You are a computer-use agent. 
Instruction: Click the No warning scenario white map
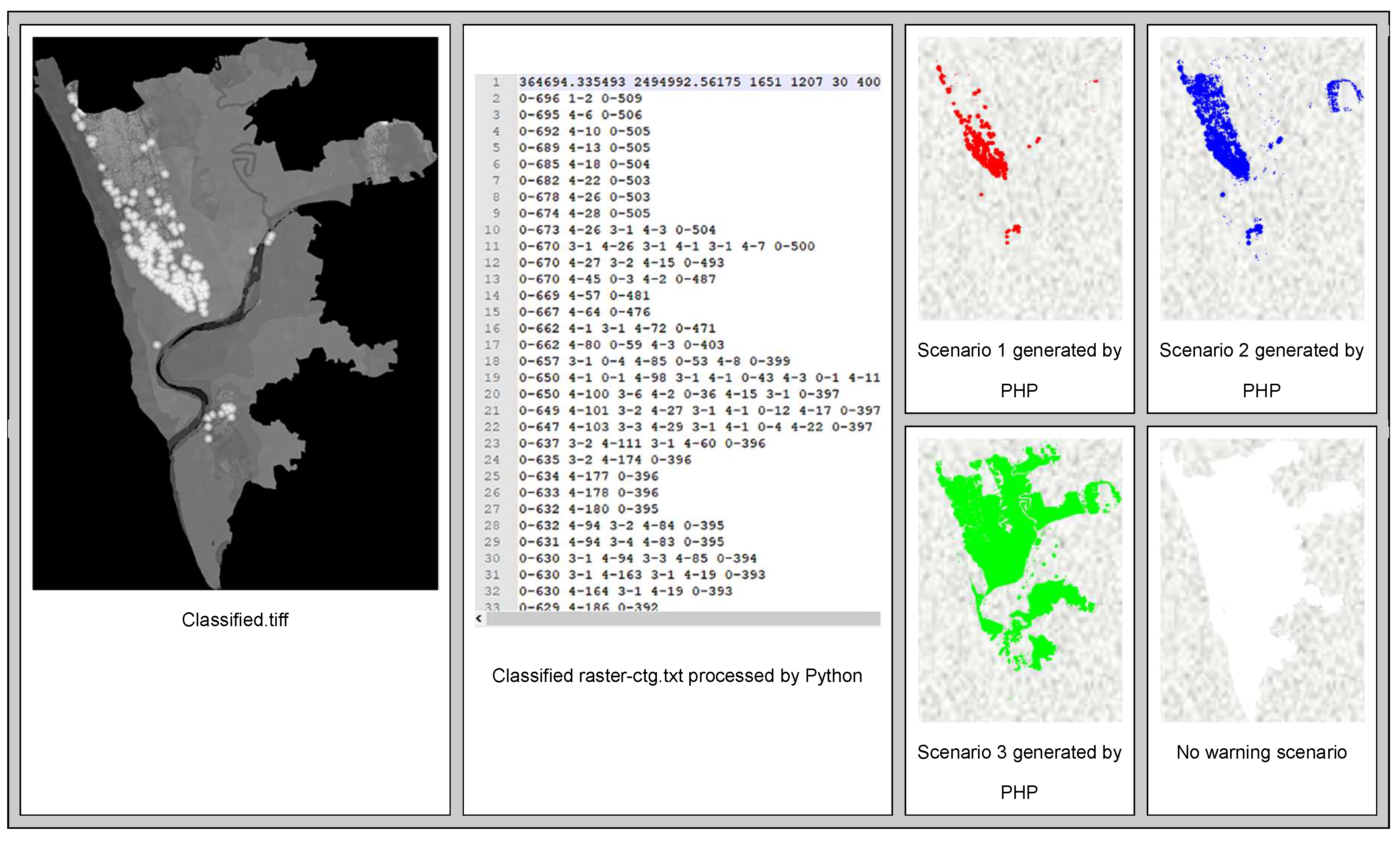click(x=1262, y=580)
